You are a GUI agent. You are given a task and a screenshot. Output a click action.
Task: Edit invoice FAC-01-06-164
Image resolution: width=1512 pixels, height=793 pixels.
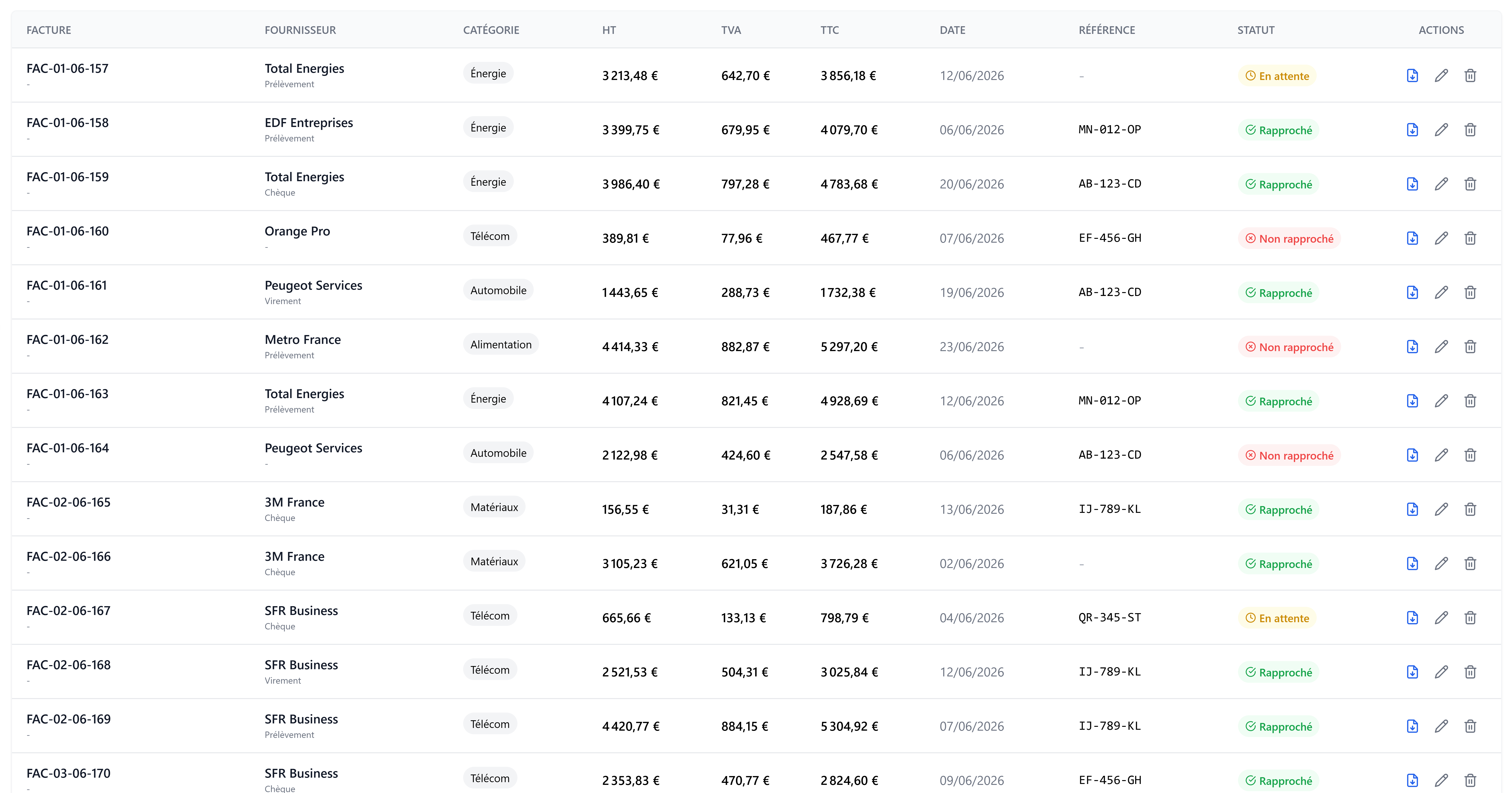(x=1441, y=455)
